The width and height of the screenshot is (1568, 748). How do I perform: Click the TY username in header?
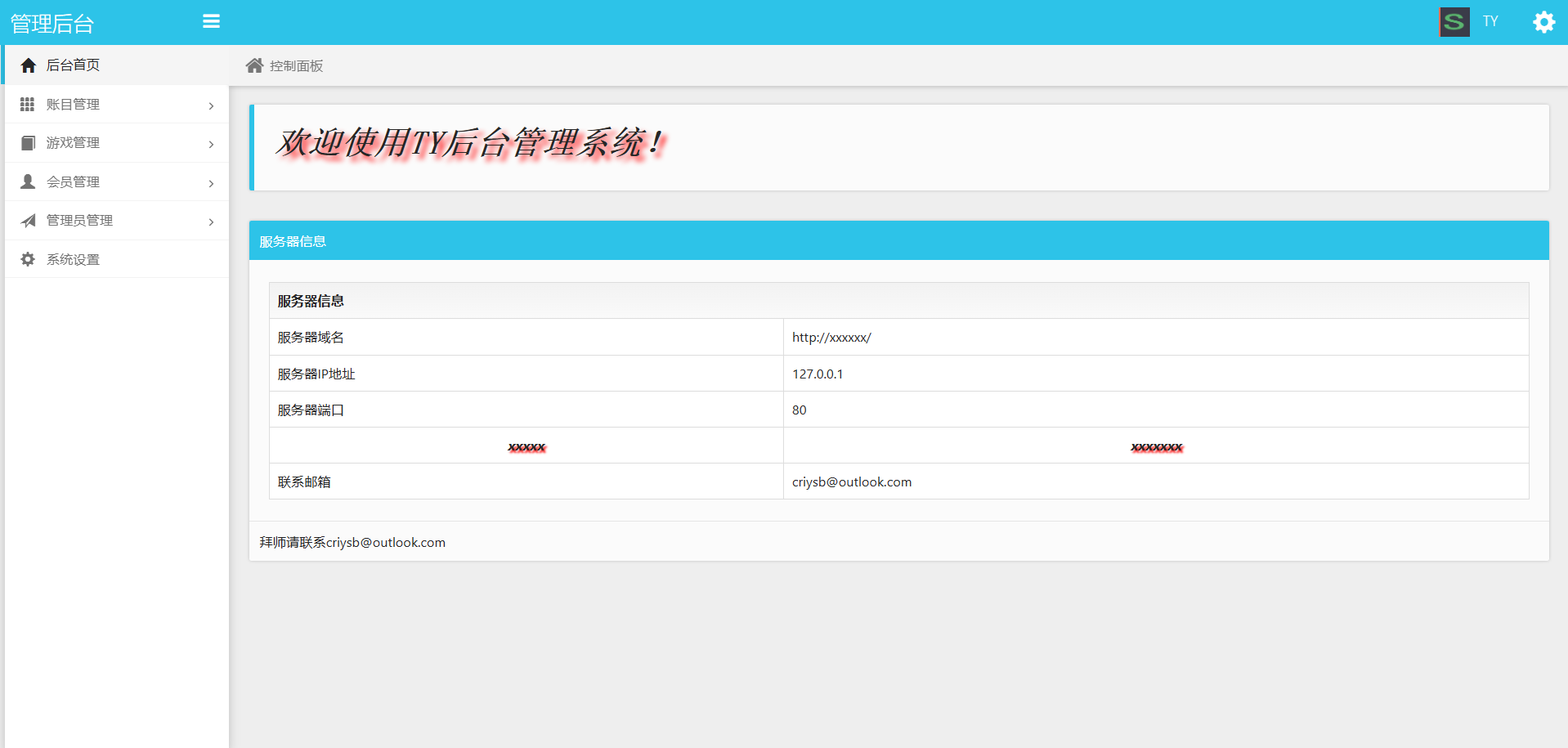click(x=1490, y=21)
